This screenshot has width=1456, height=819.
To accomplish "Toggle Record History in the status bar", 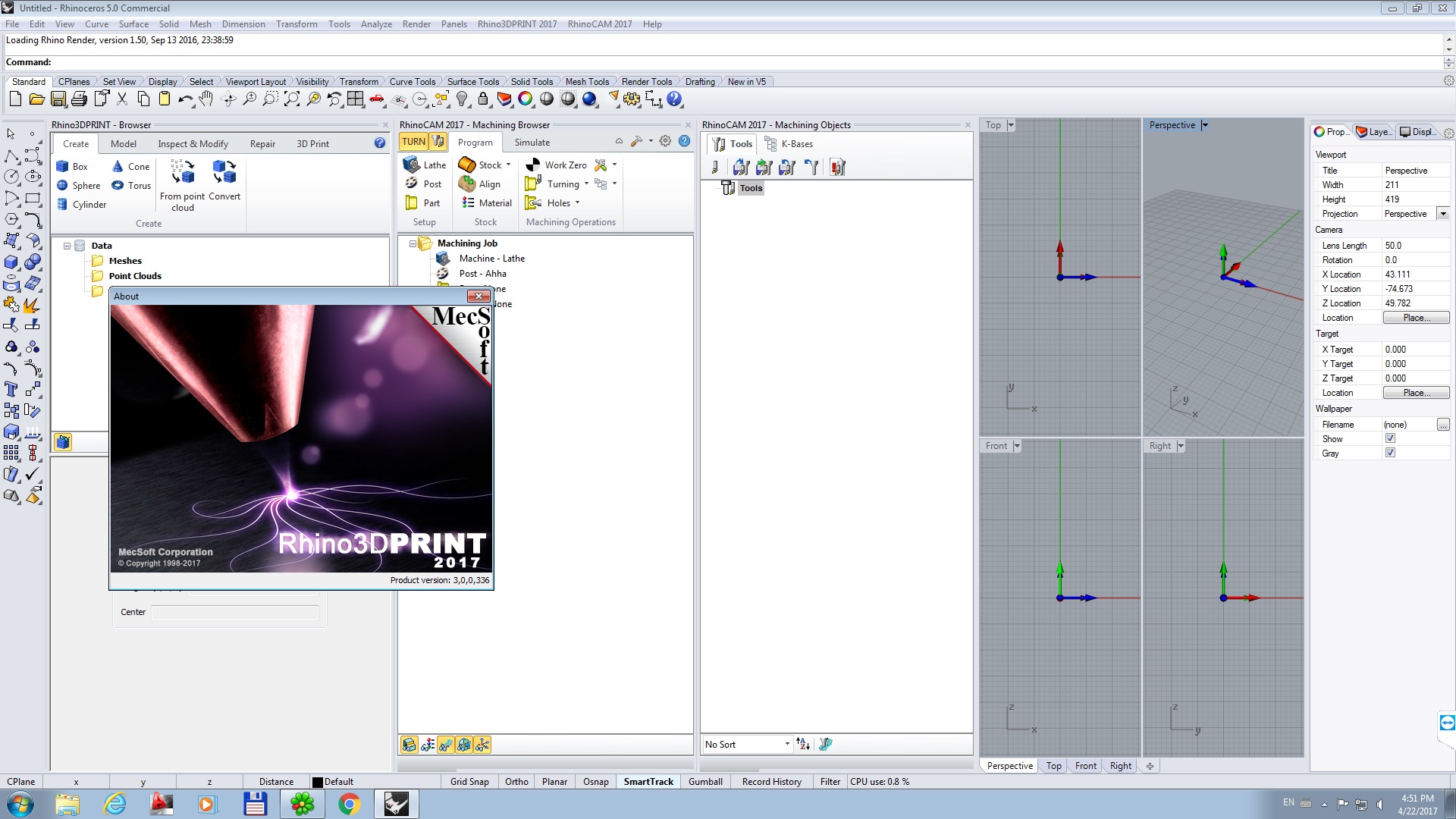I will [771, 782].
